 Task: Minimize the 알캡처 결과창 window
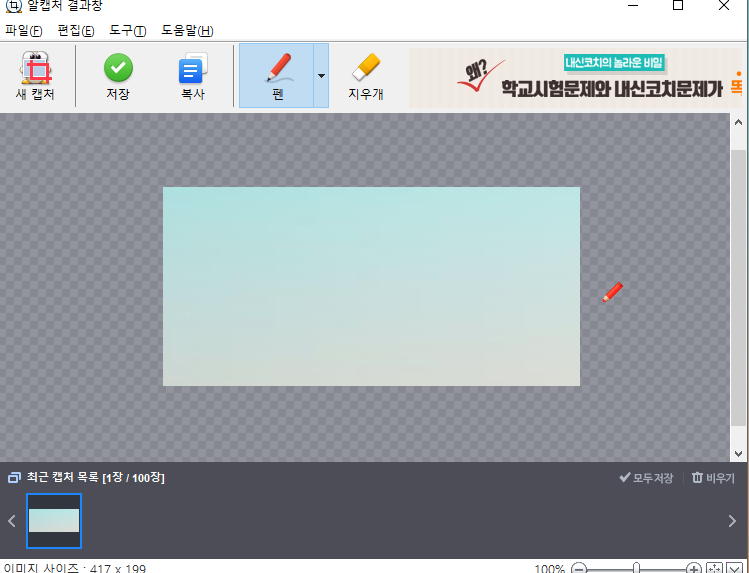tap(633, 6)
